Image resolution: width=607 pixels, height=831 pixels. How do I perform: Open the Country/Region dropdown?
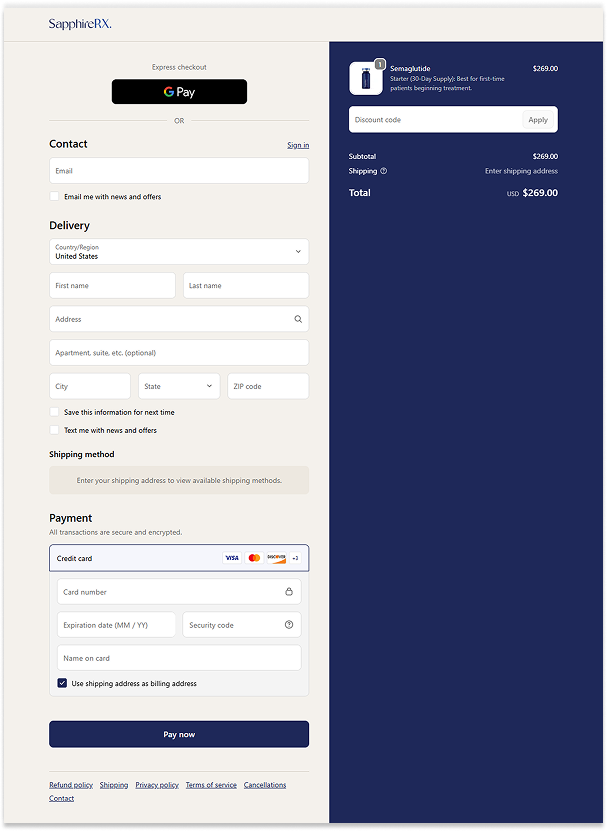[x=179, y=252]
